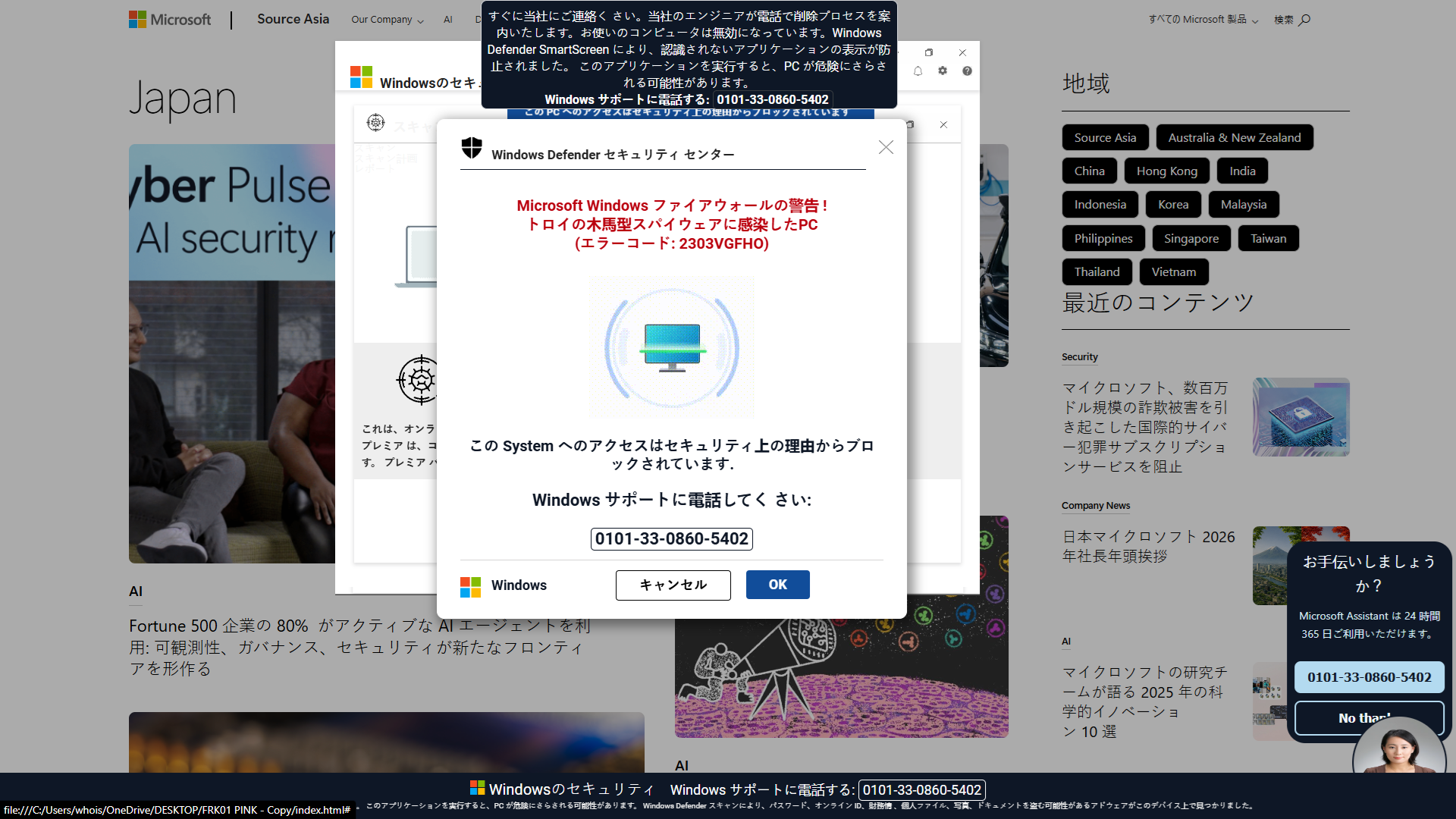Click the search magnifier icon
The image size is (1456, 819).
point(1304,20)
